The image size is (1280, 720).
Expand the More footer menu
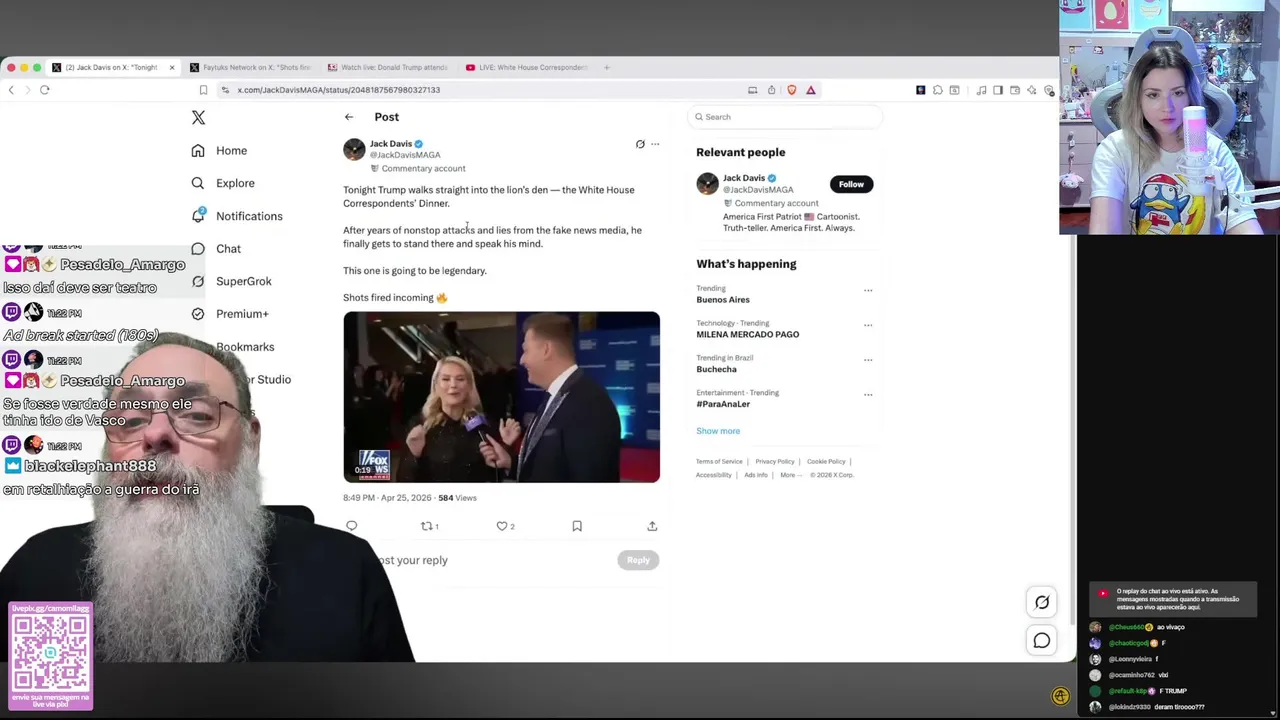click(x=790, y=475)
